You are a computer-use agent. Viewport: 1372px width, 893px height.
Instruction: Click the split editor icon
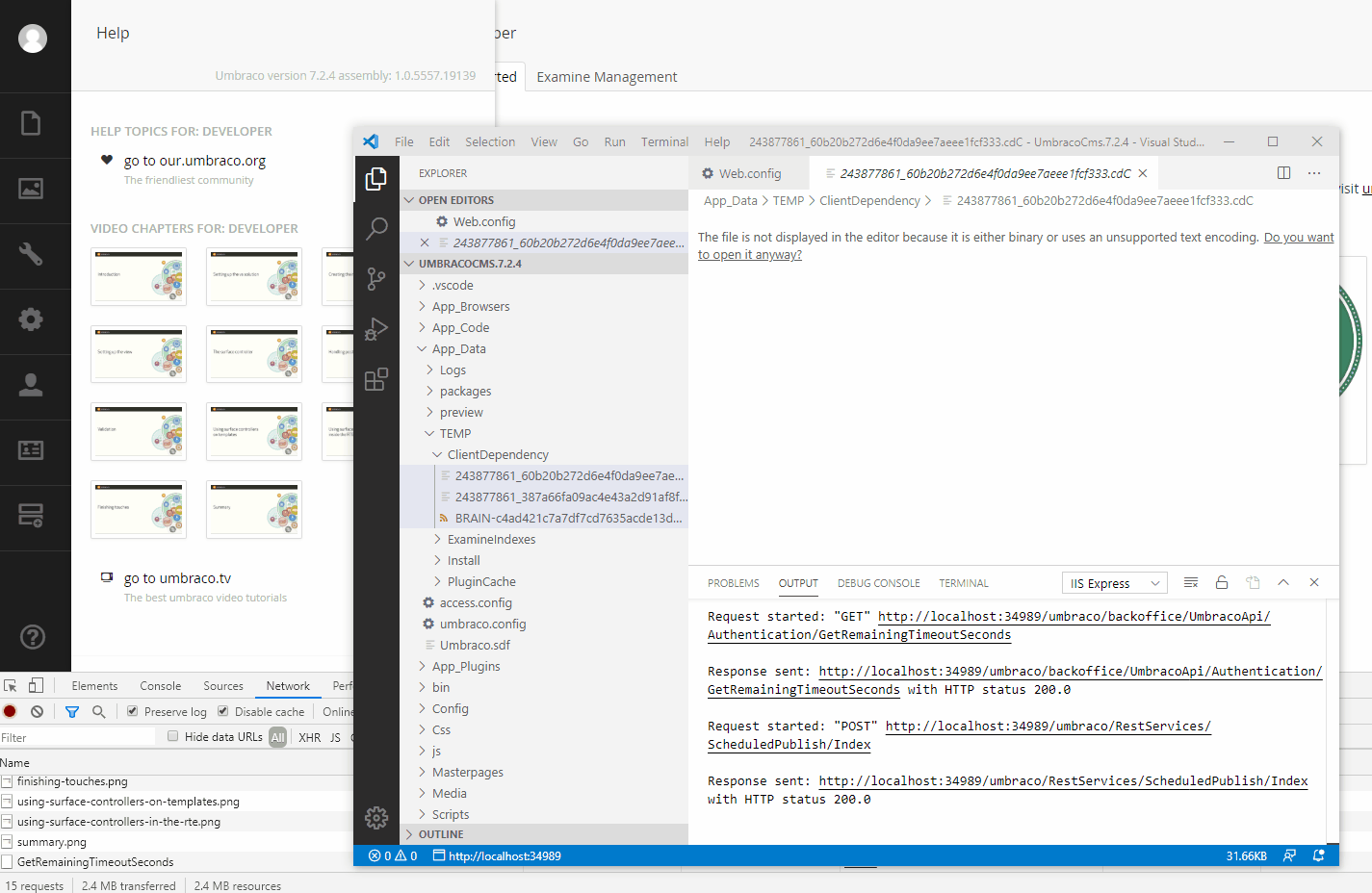[1283, 173]
